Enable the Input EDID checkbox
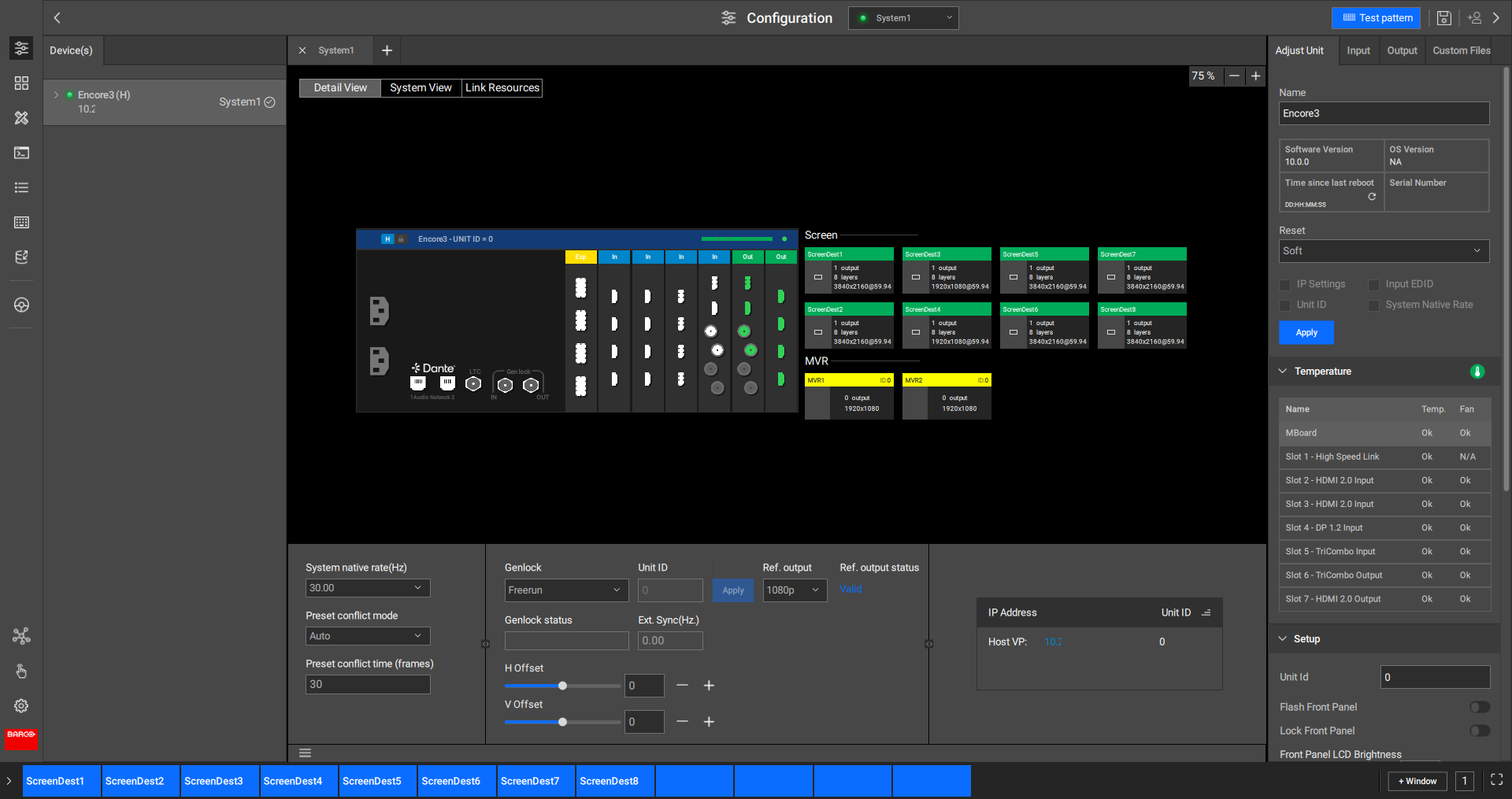This screenshot has width=1512, height=799. coord(1373,285)
